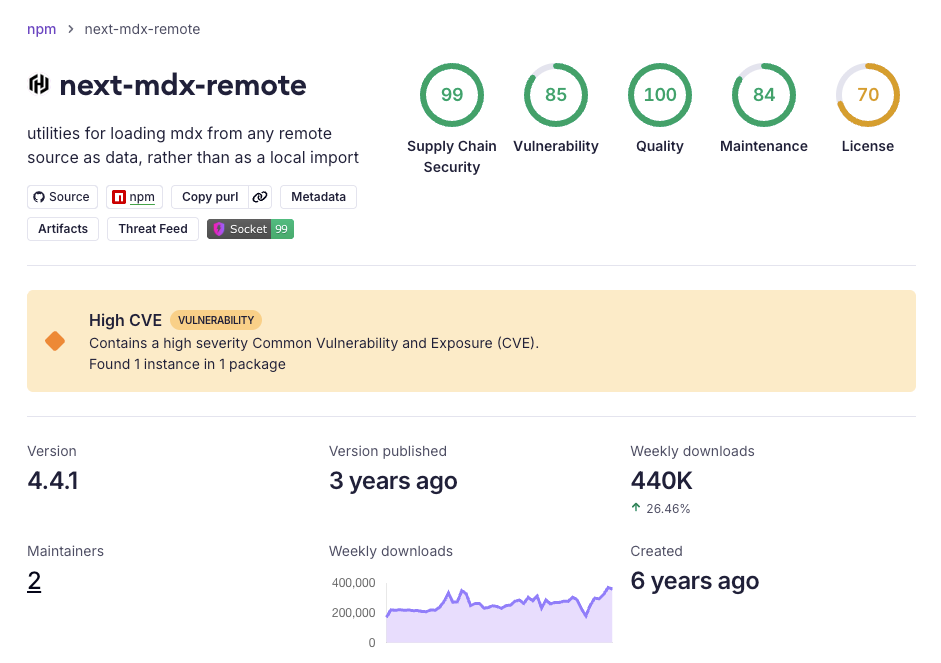
Task: Click the Quality 100 score ring
Action: tap(660, 95)
